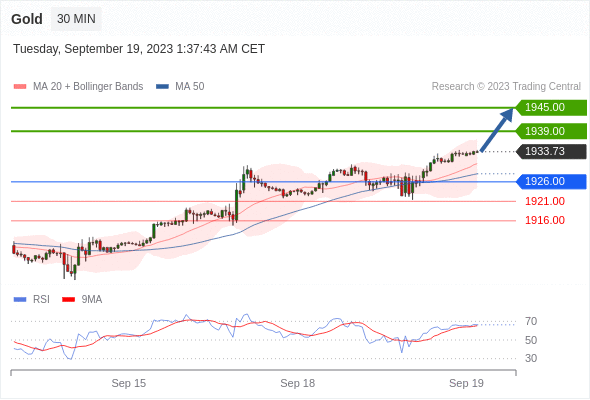Viewport: 590px width, 400px height.
Task: Click the Research Trading Central copyright text
Action: pyautogui.click(x=506, y=87)
